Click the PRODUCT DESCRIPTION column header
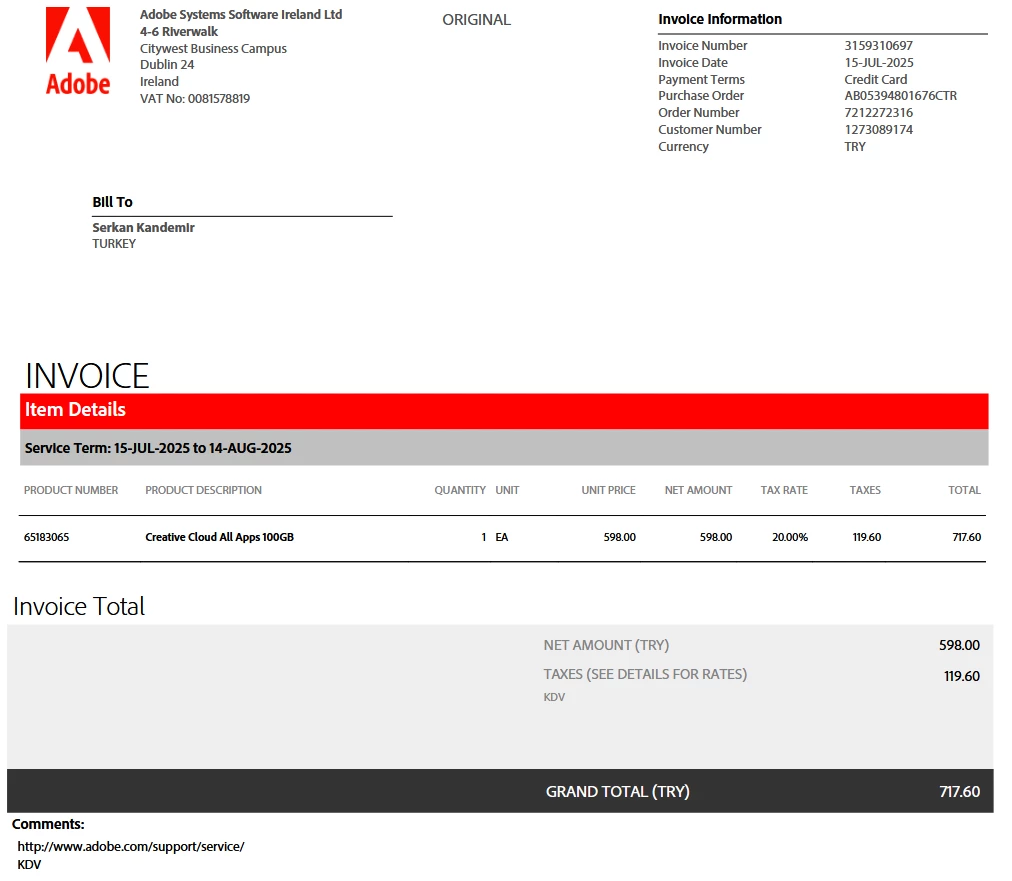This screenshot has height=881, width=1012. (x=203, y=490)
